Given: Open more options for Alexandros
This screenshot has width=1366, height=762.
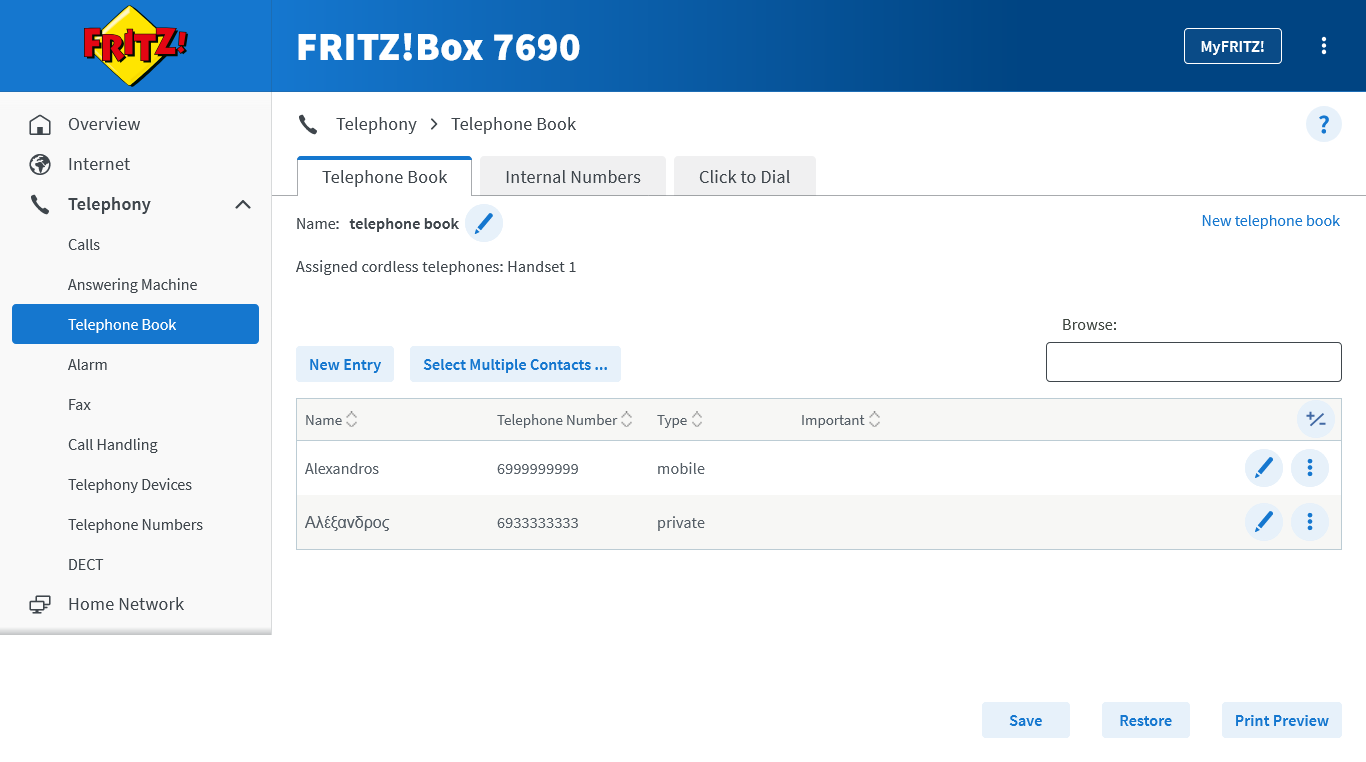Looking at the screenshot, I should 1310,468.
